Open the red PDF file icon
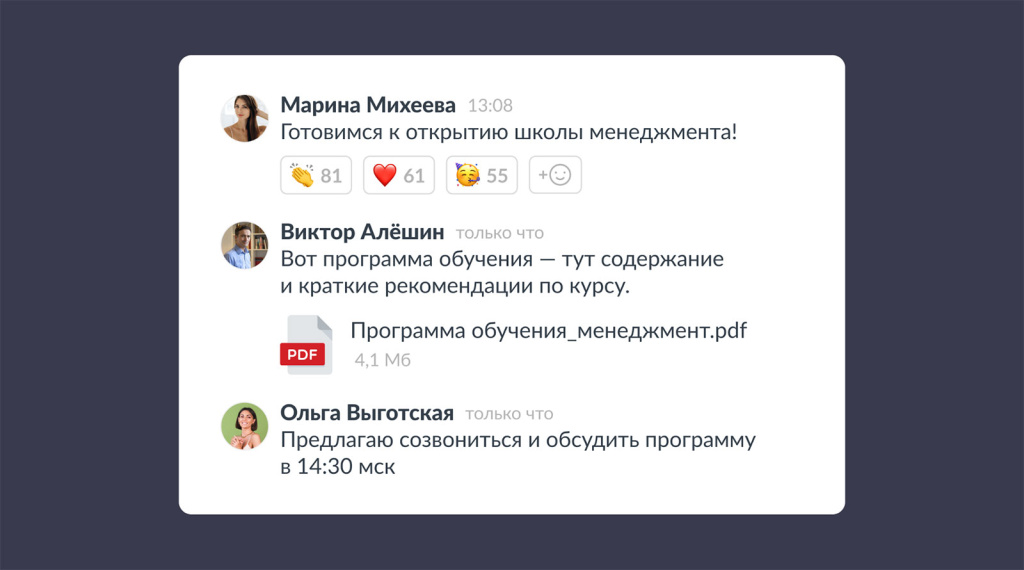Screen dimensions: 1024x570 click(x=307, y=345)
